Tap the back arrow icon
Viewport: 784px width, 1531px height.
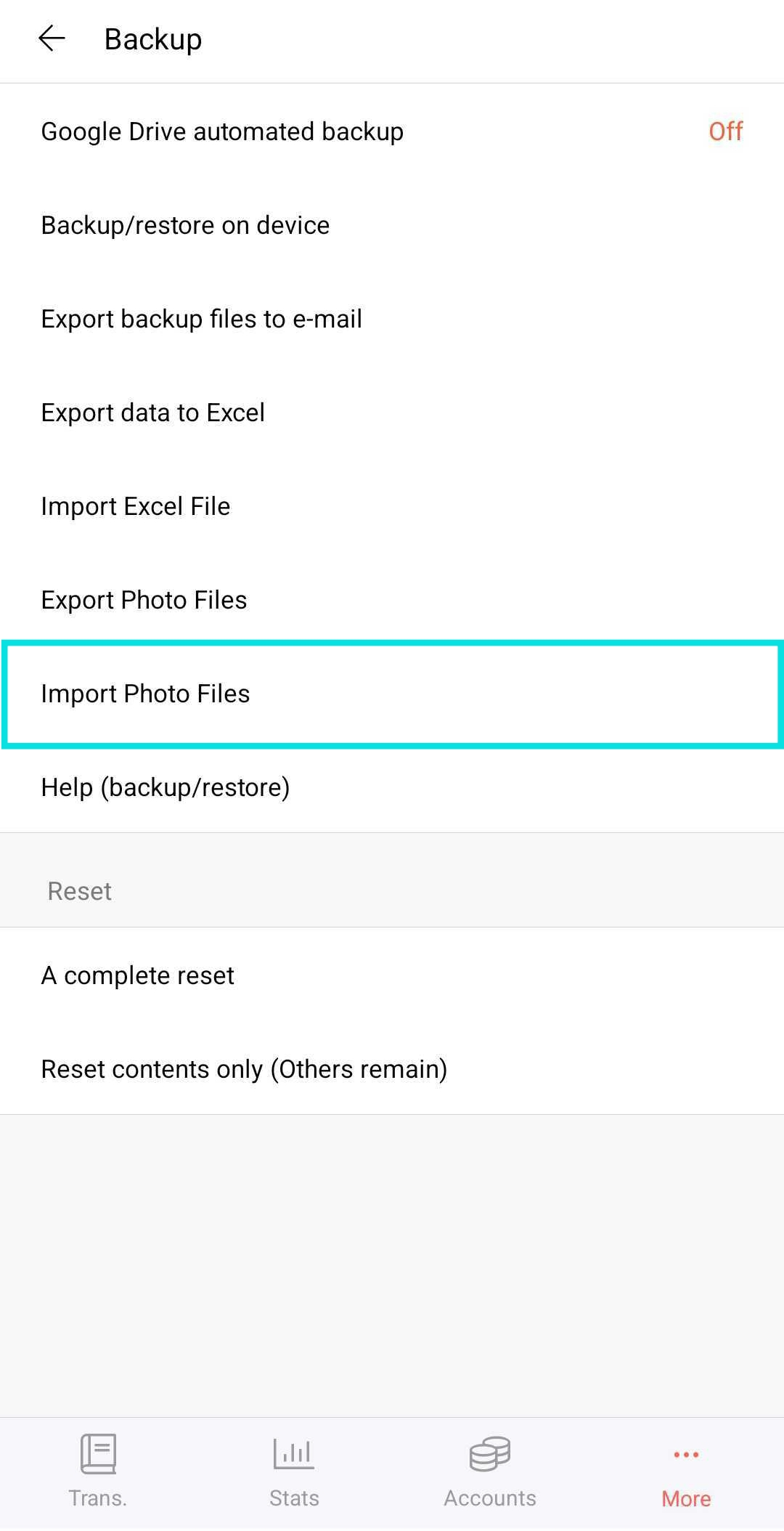pyautogui.click(x=52, y=38)
